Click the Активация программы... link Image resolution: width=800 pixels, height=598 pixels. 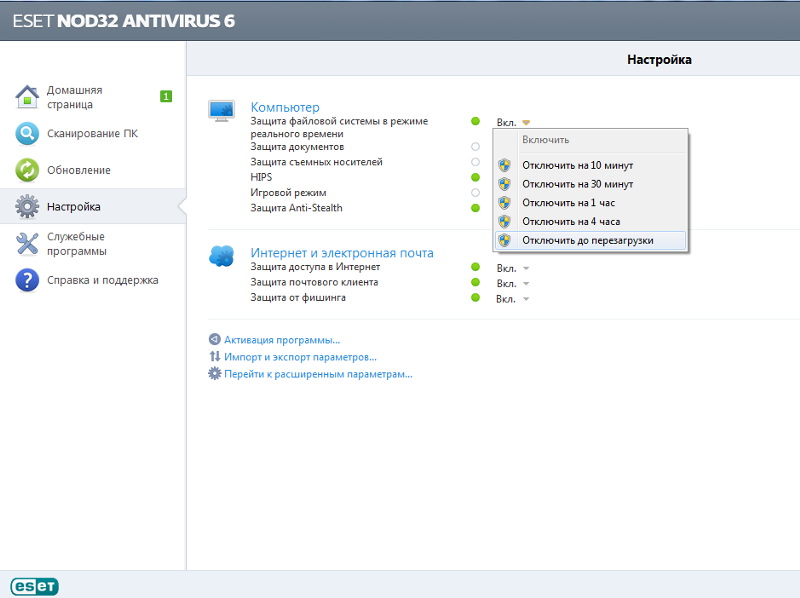pyautogui.click(x=282, y=340)
